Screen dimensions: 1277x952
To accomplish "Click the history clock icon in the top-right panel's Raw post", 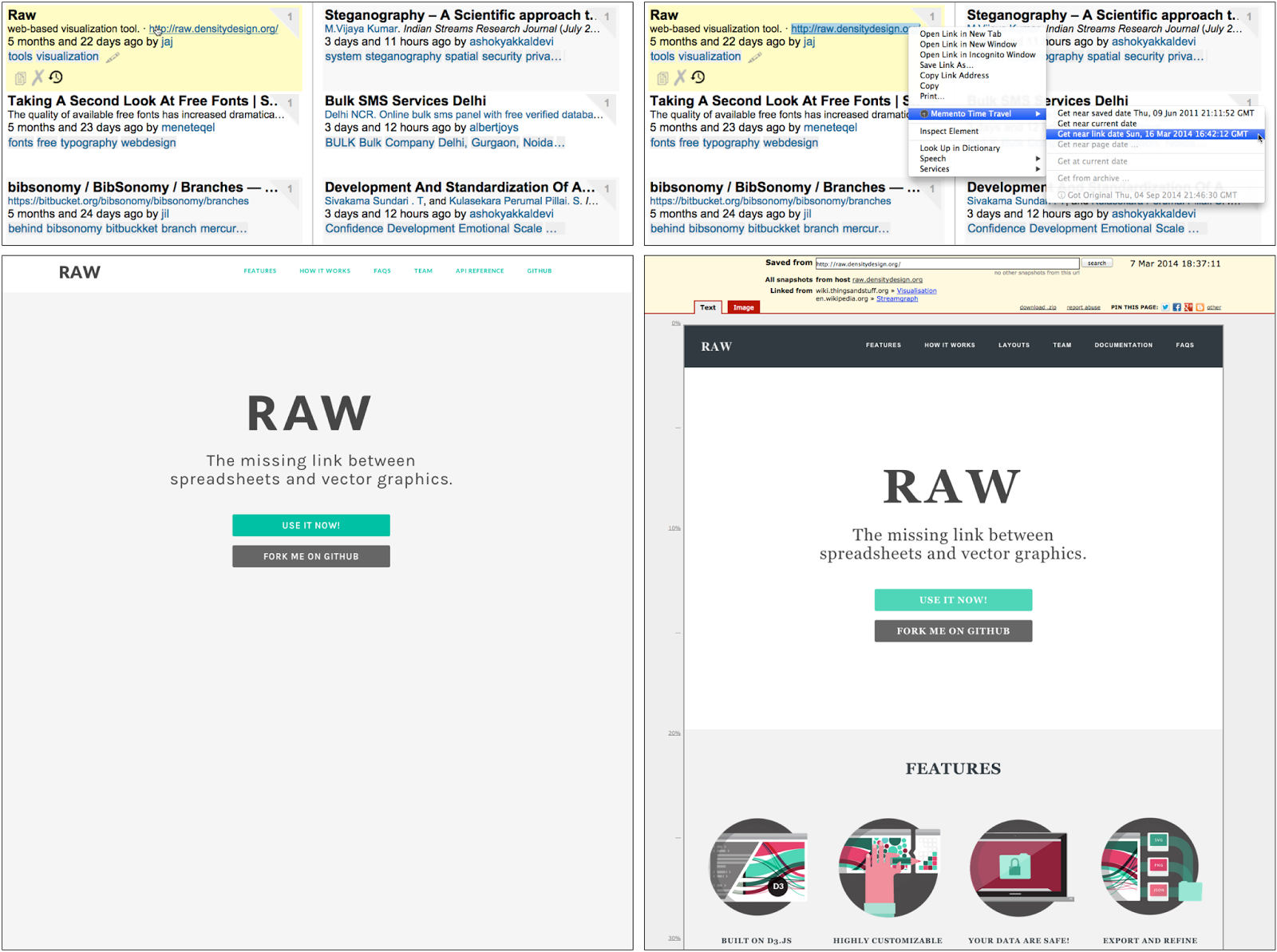I will (698, 77).
